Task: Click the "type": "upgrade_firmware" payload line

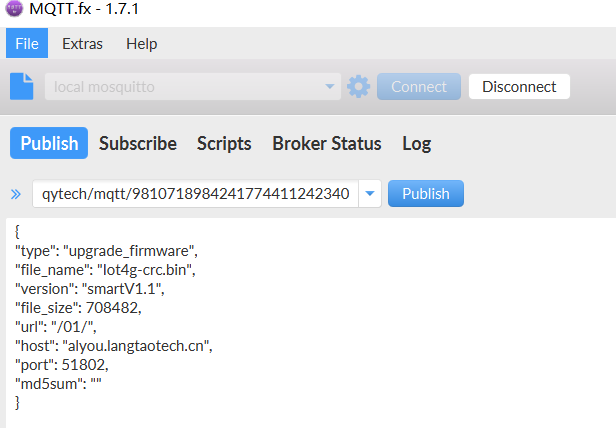Action: [106, 251]
